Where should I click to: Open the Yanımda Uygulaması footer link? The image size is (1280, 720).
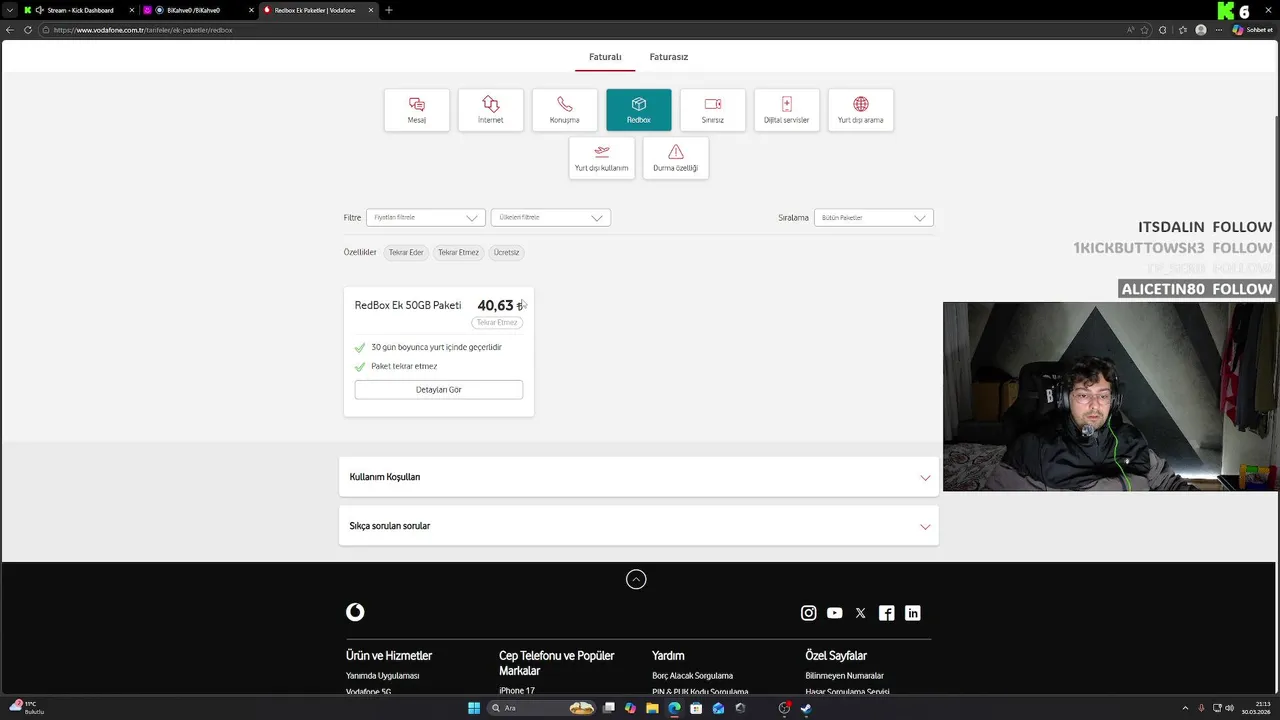[x=383, y=676]
